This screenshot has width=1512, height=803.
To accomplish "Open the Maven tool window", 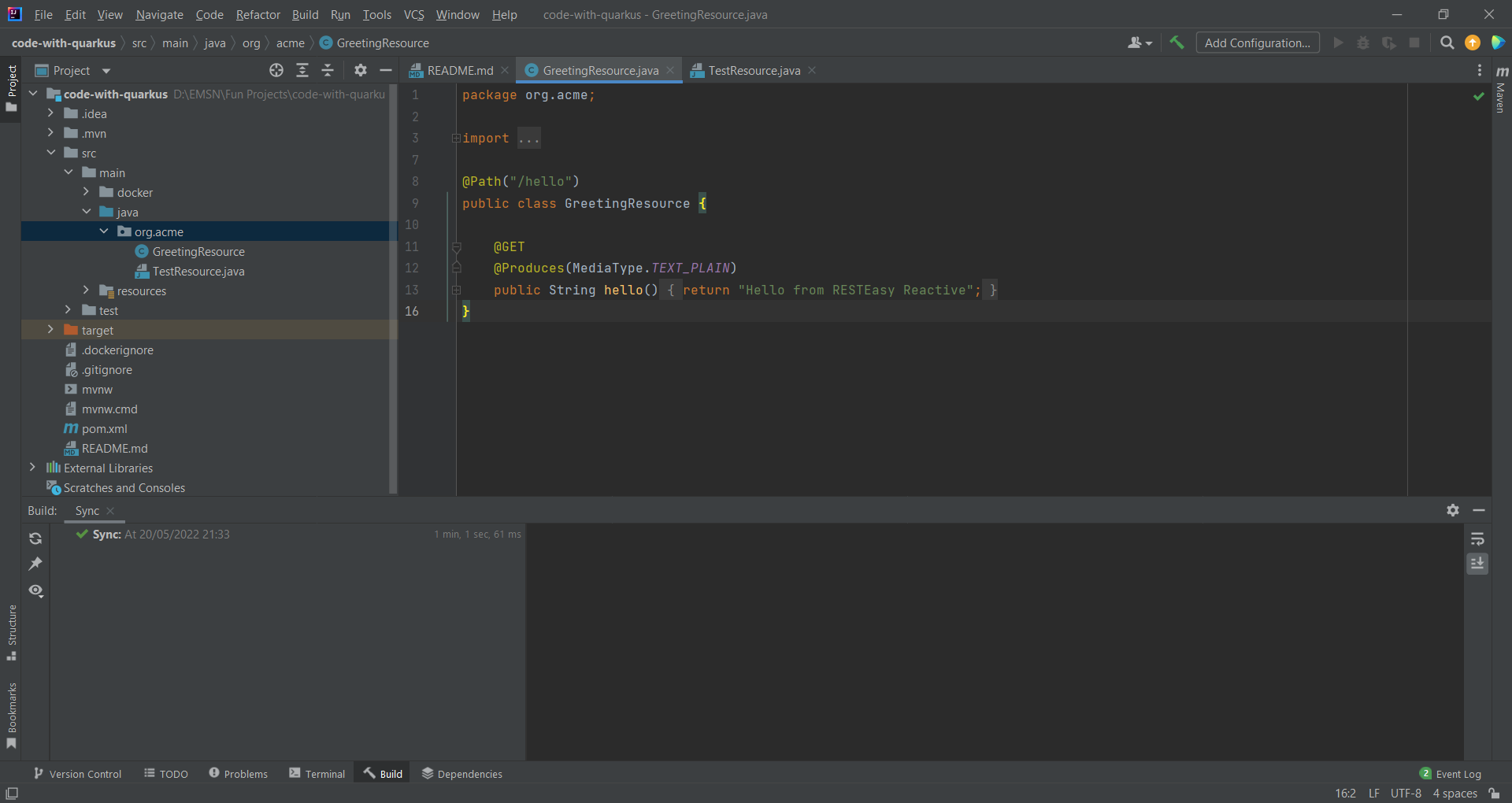I will click(x=1502, y=89).
